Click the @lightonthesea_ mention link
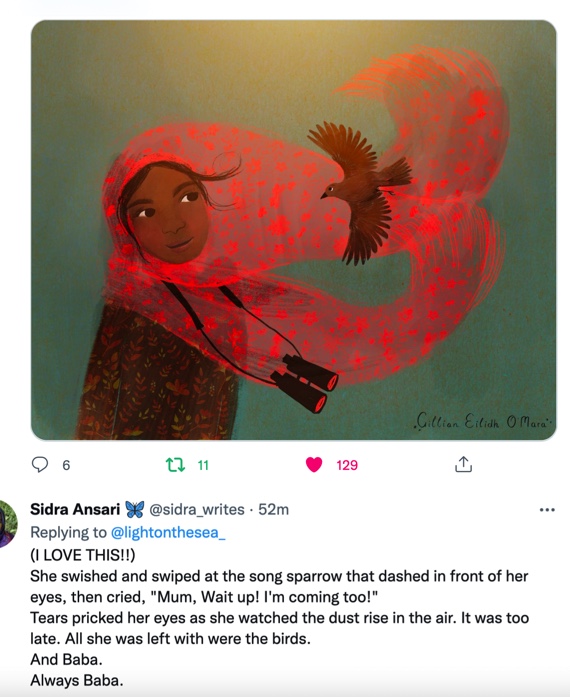The height and width of the screenshot is (697, 570). pyautogui.click(x=168, y=533)
